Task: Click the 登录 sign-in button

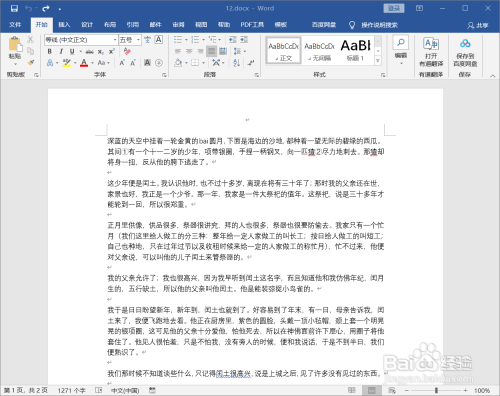Action: tap(394, 8)
